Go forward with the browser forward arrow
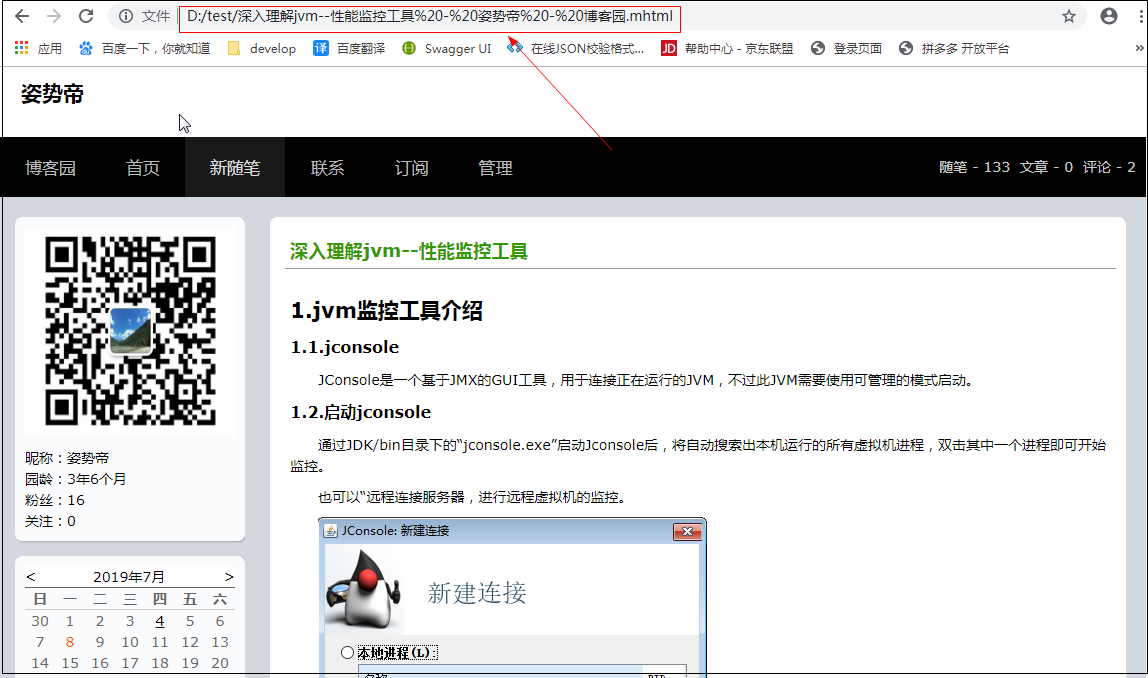The width and height of the screenshot is (1148, 678). pyautogui.click(x=54, y=16)
